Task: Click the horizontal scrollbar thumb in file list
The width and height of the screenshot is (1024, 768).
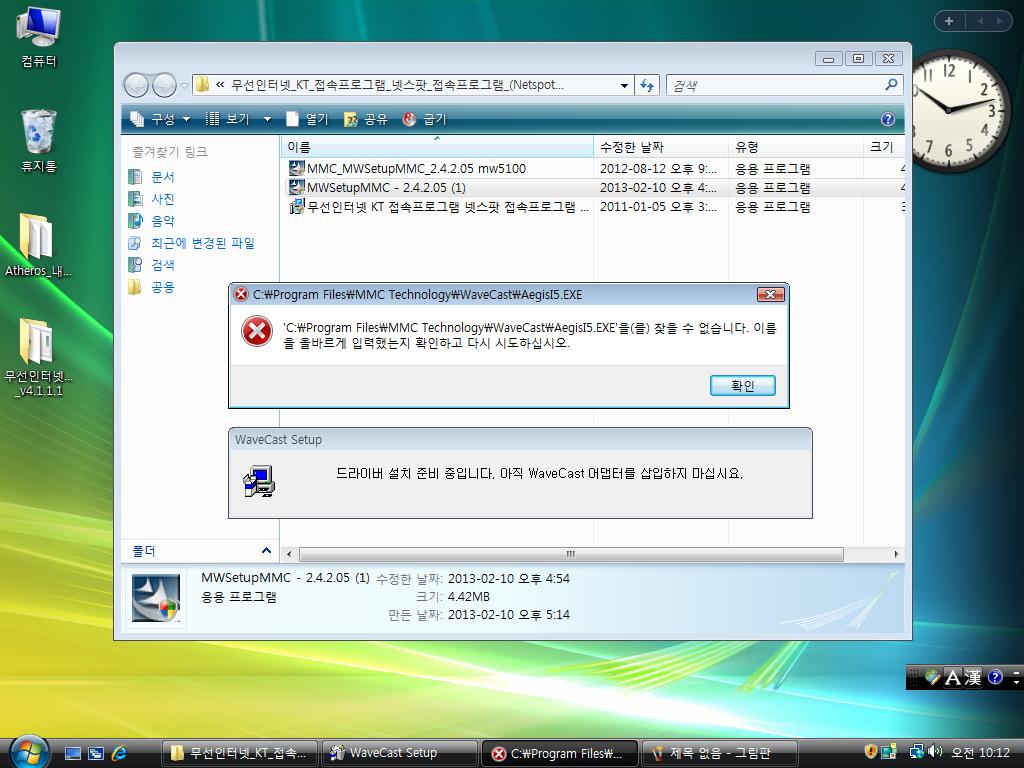Action: click(x=571, y=554)
